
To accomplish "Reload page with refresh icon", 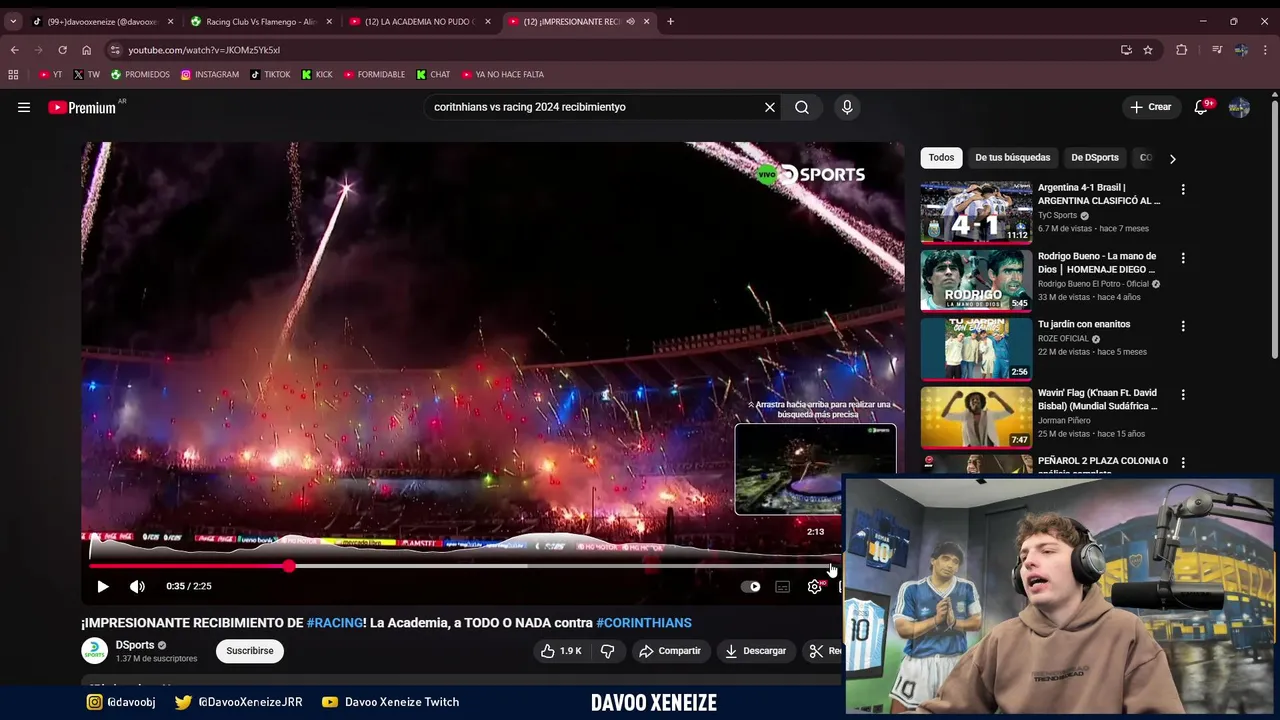I will click(62, 50).
